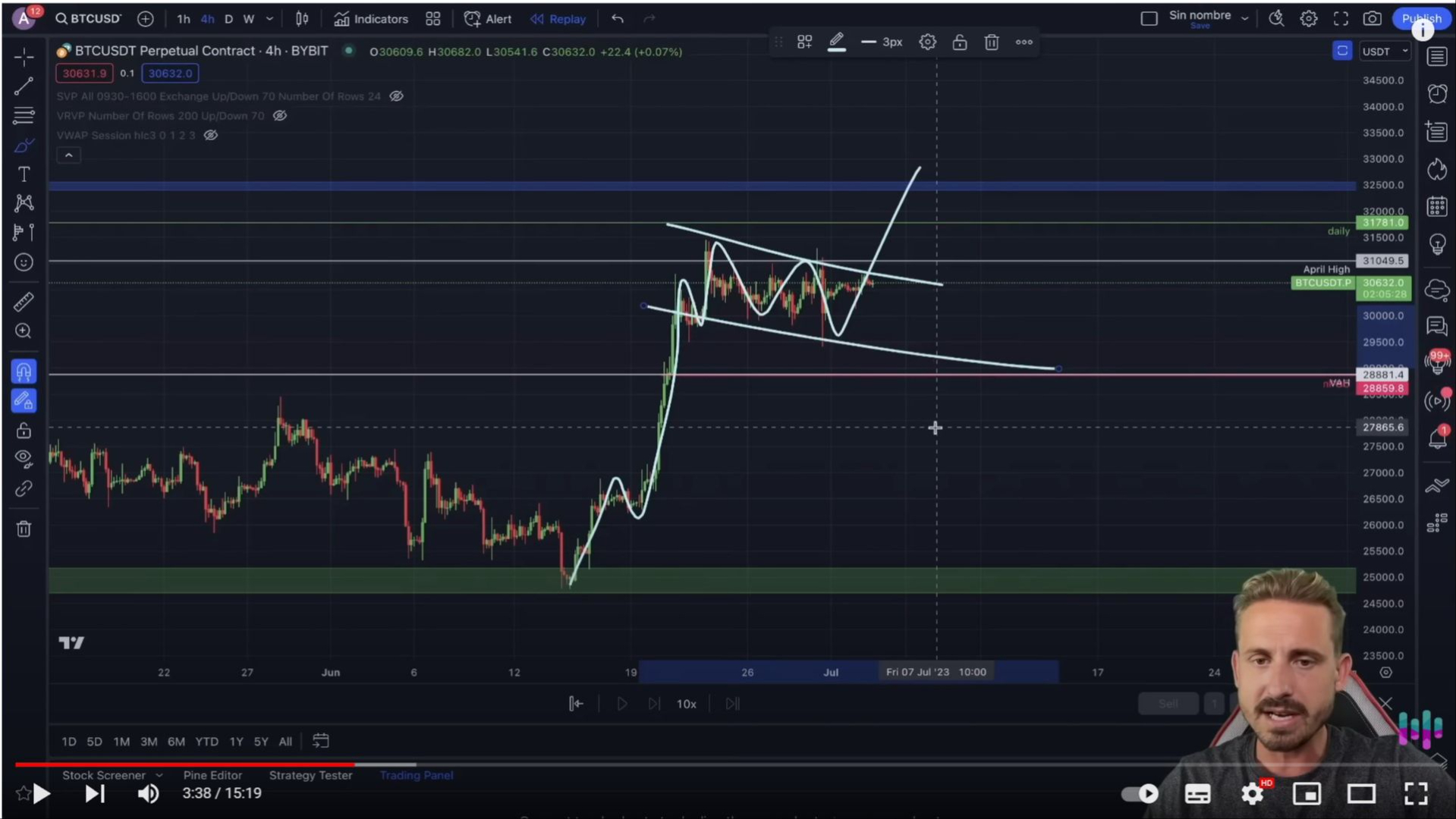Jump replay to the select bar button

(x=576, y=704)
